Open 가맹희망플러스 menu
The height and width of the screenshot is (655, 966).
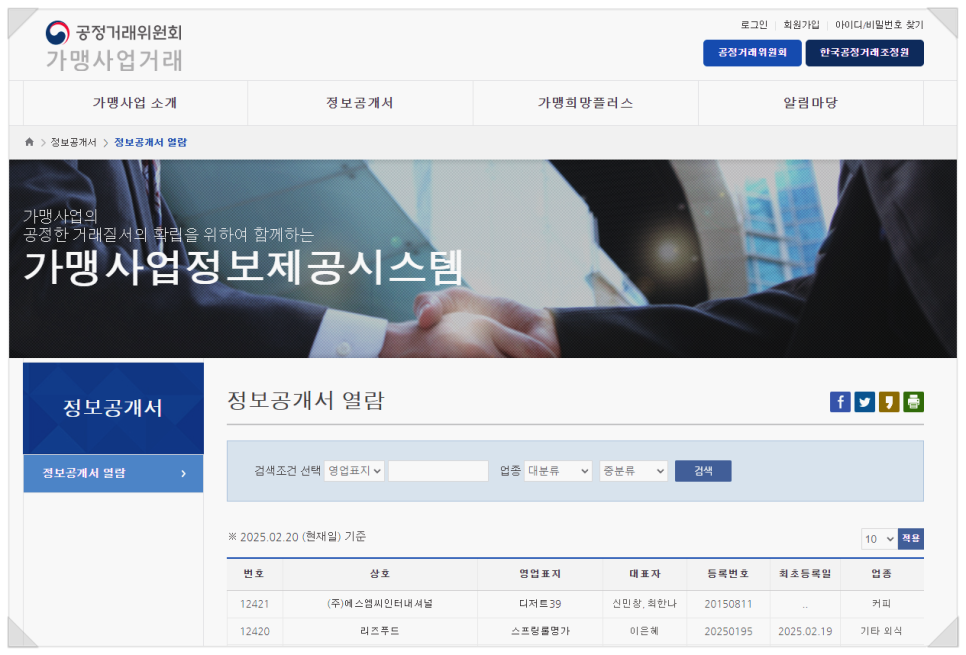[585, 103]
